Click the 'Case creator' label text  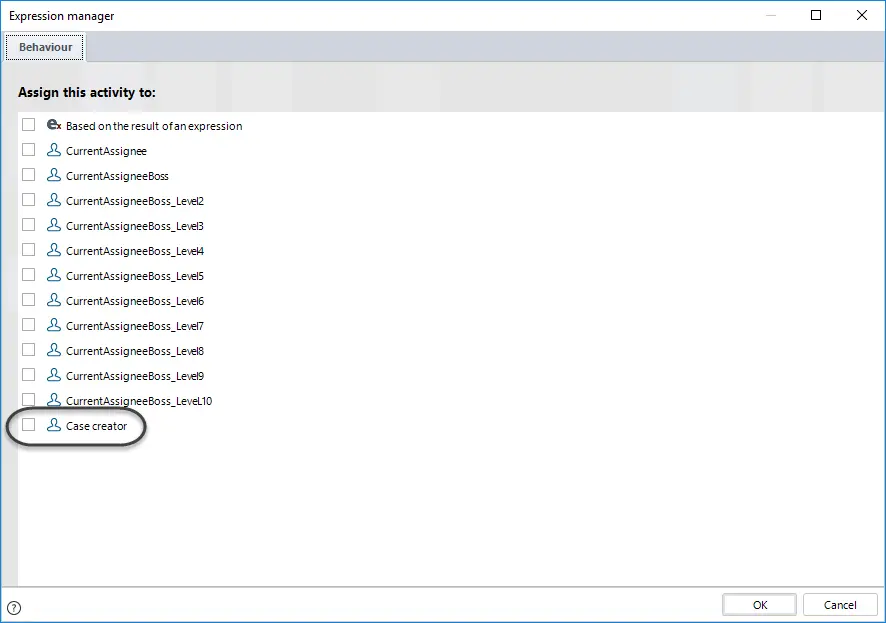coord(97,426)
